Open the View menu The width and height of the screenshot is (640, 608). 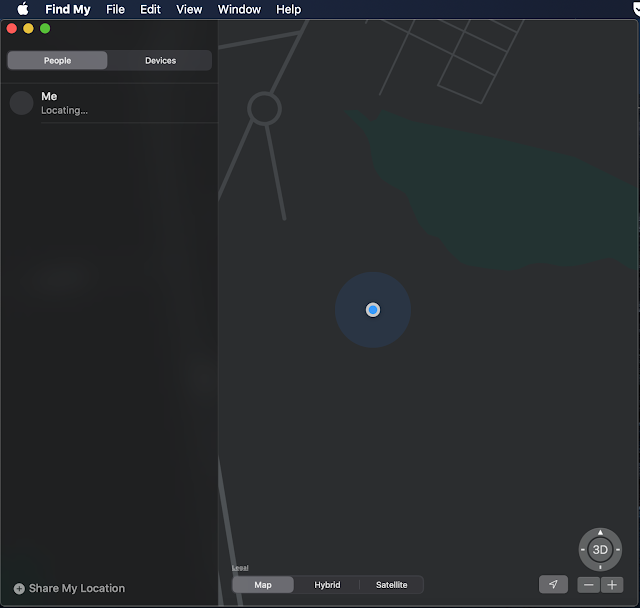pos(189,9)
